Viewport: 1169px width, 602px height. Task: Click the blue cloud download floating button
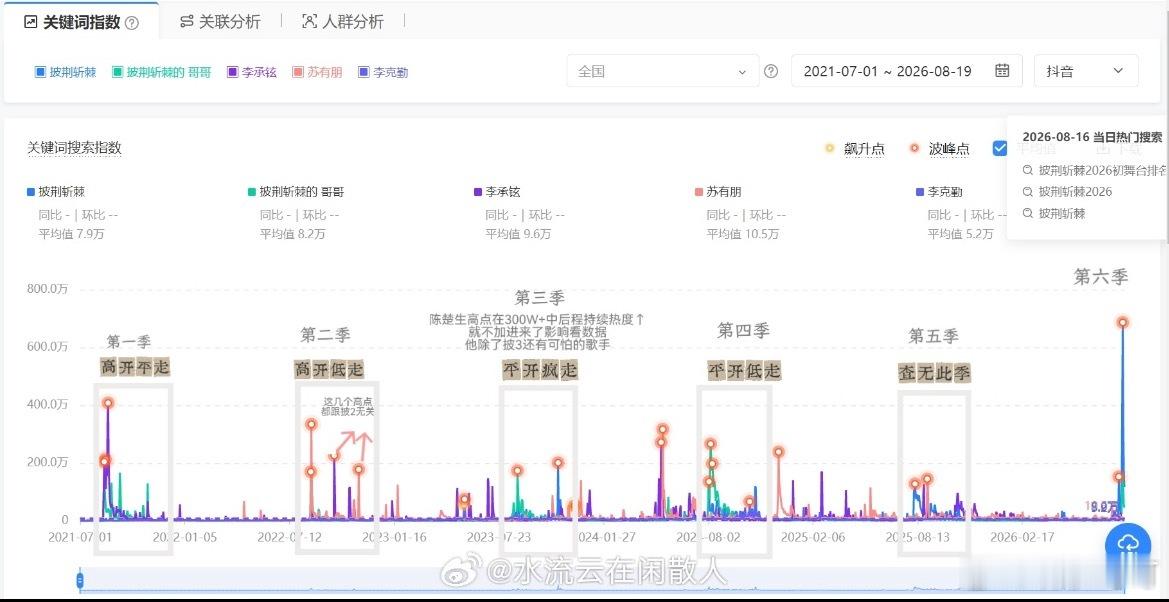(x=1128, y=545)
